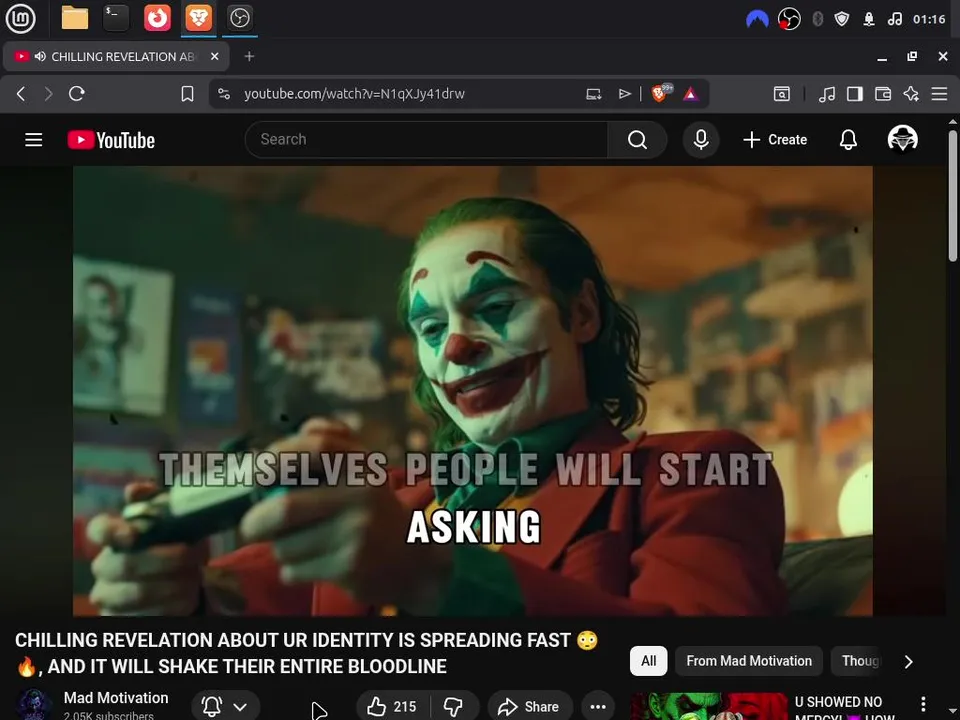Open the Mad Motivation channel avatar

33,705
